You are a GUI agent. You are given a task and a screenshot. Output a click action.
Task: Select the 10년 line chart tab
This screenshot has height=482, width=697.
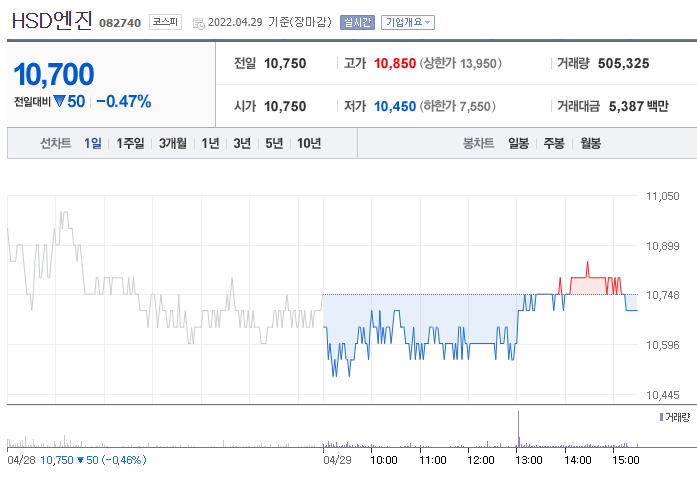coord(308,143)
